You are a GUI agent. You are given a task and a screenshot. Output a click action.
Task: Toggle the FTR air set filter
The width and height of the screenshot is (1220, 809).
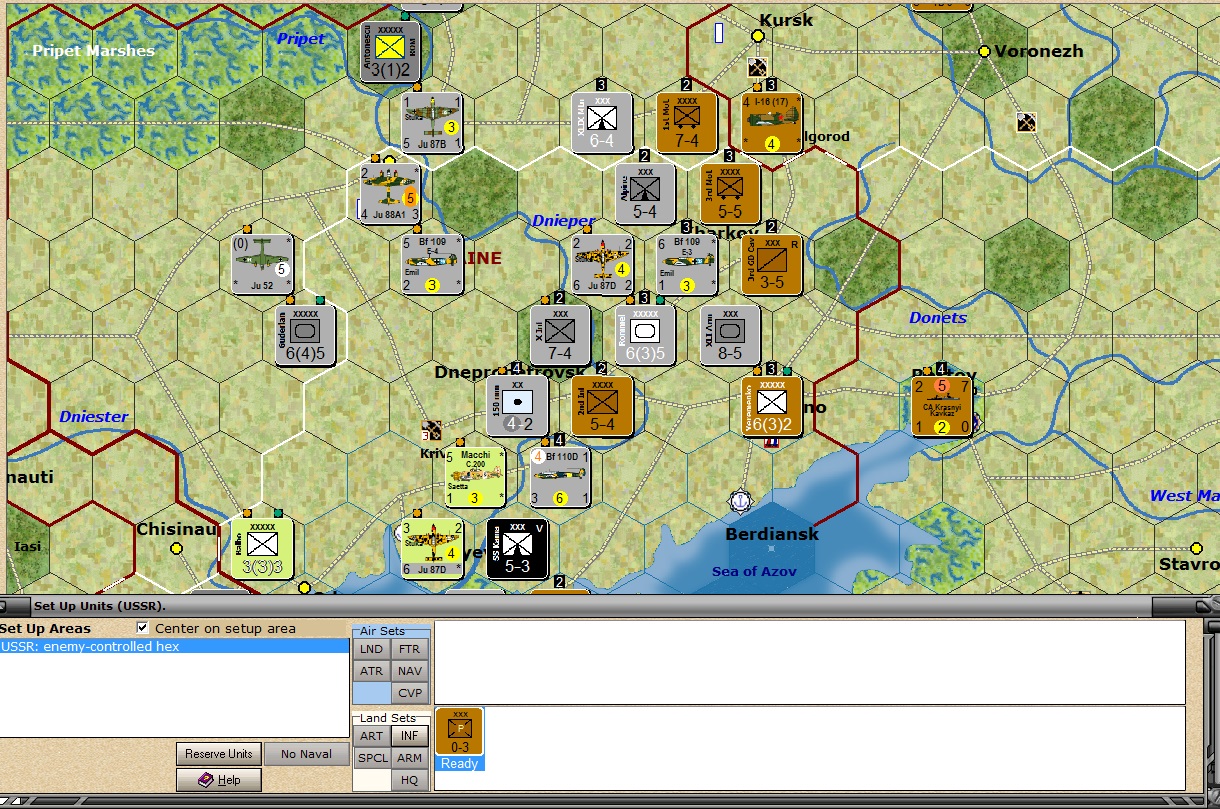(x=409, y=649)
